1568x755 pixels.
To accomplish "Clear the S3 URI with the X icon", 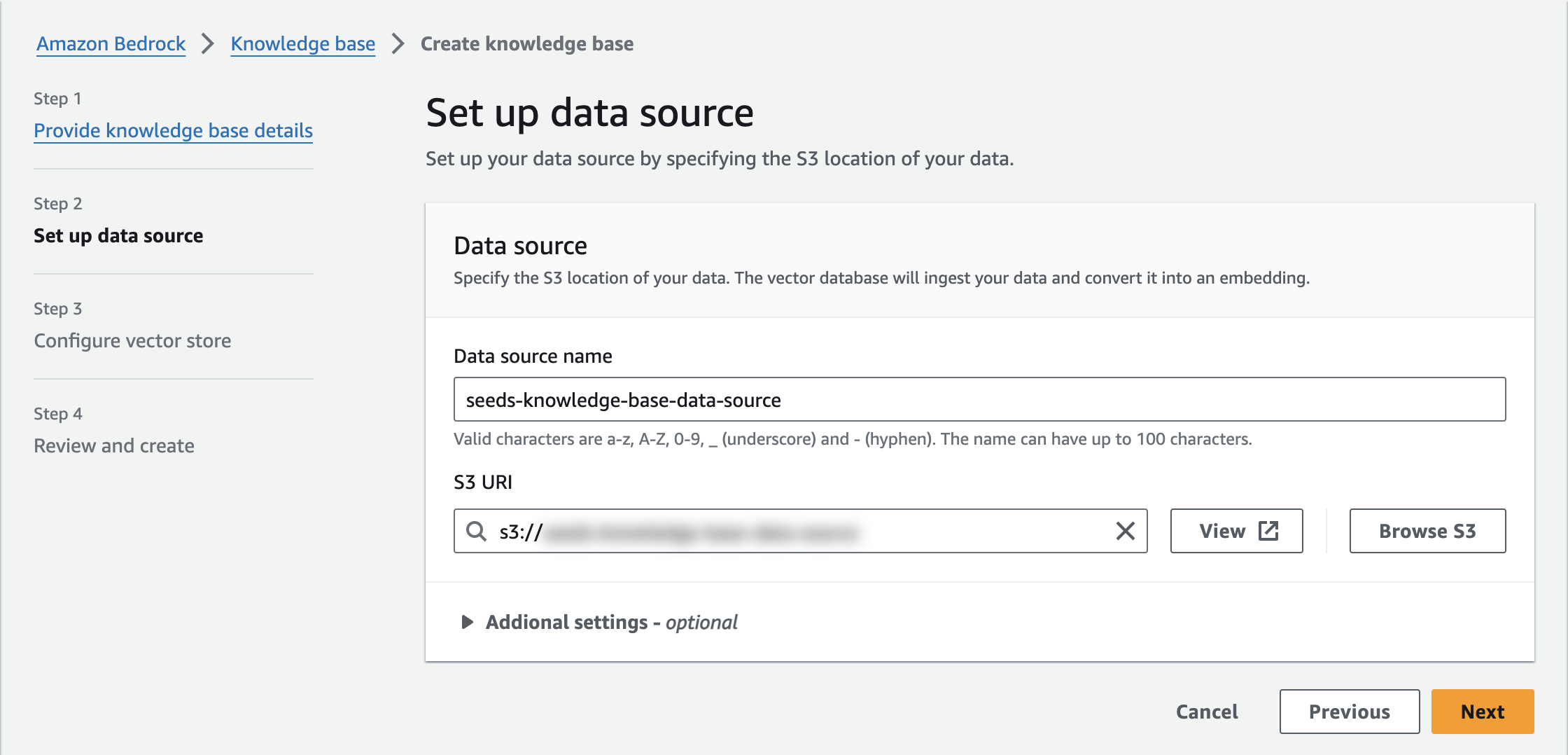I will pyautogui.click(x=1125, y=531).
